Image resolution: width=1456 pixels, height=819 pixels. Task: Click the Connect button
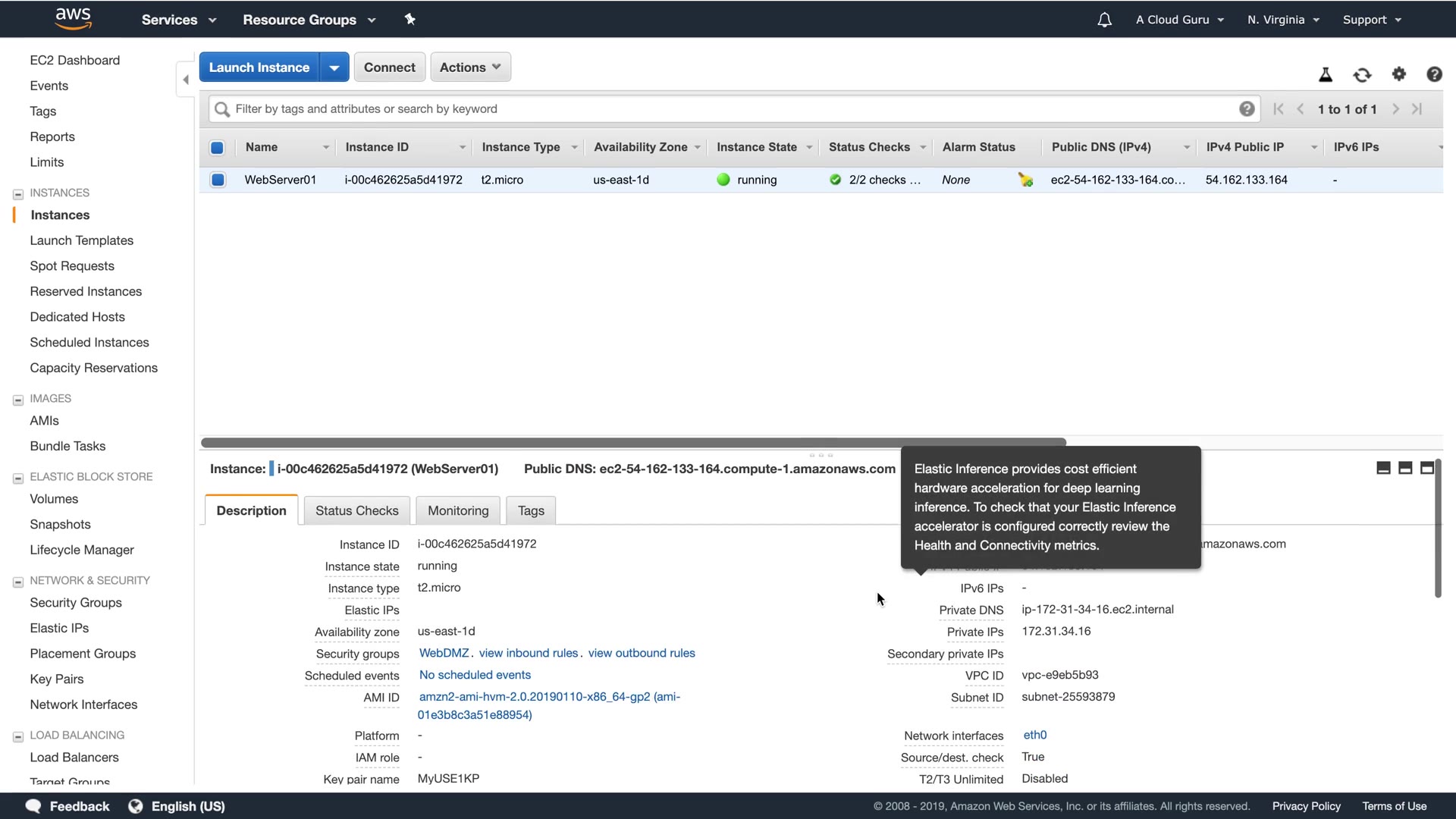pyautogui.click(x=389, y=67)
